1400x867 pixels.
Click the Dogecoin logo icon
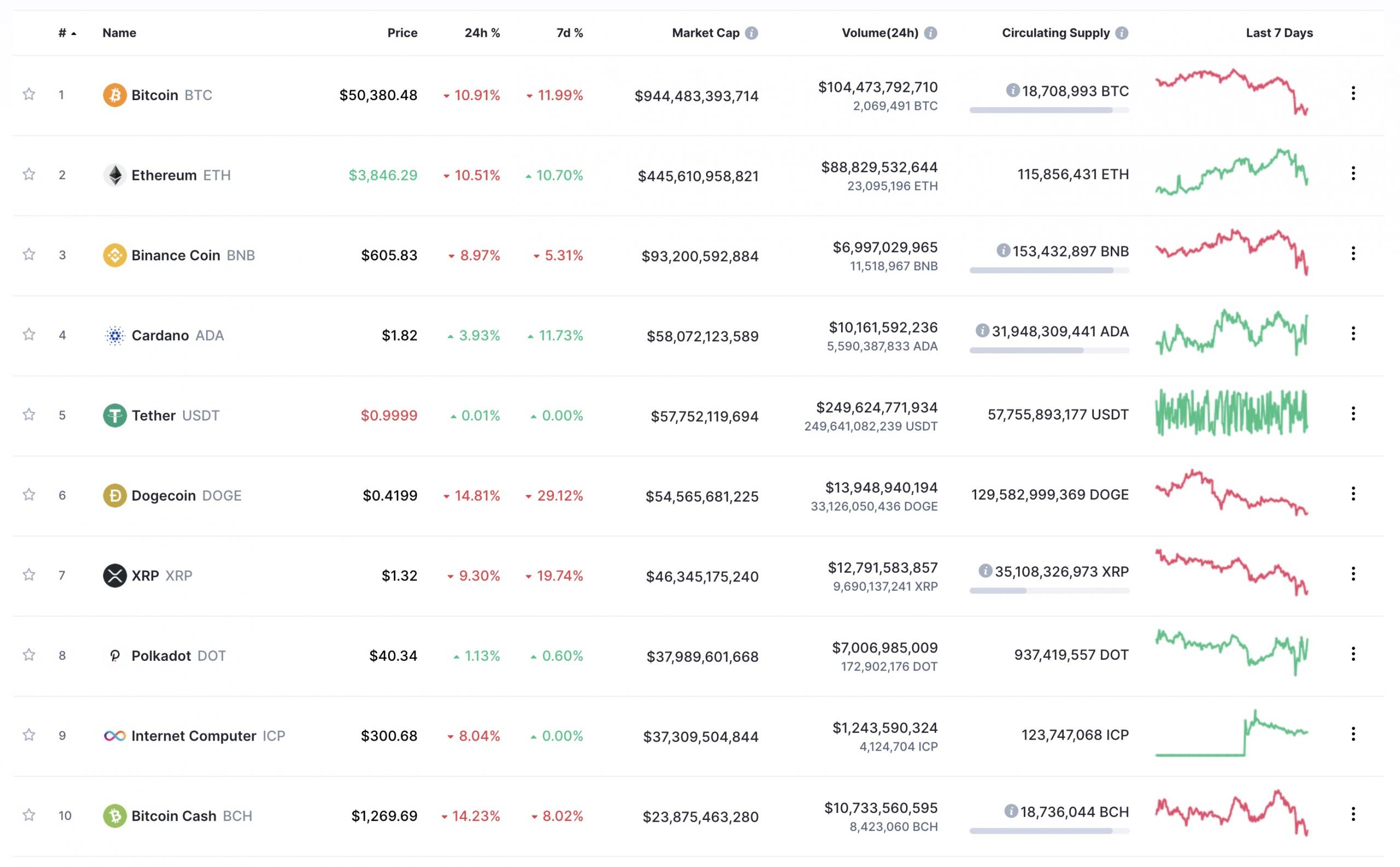point(115,496)
